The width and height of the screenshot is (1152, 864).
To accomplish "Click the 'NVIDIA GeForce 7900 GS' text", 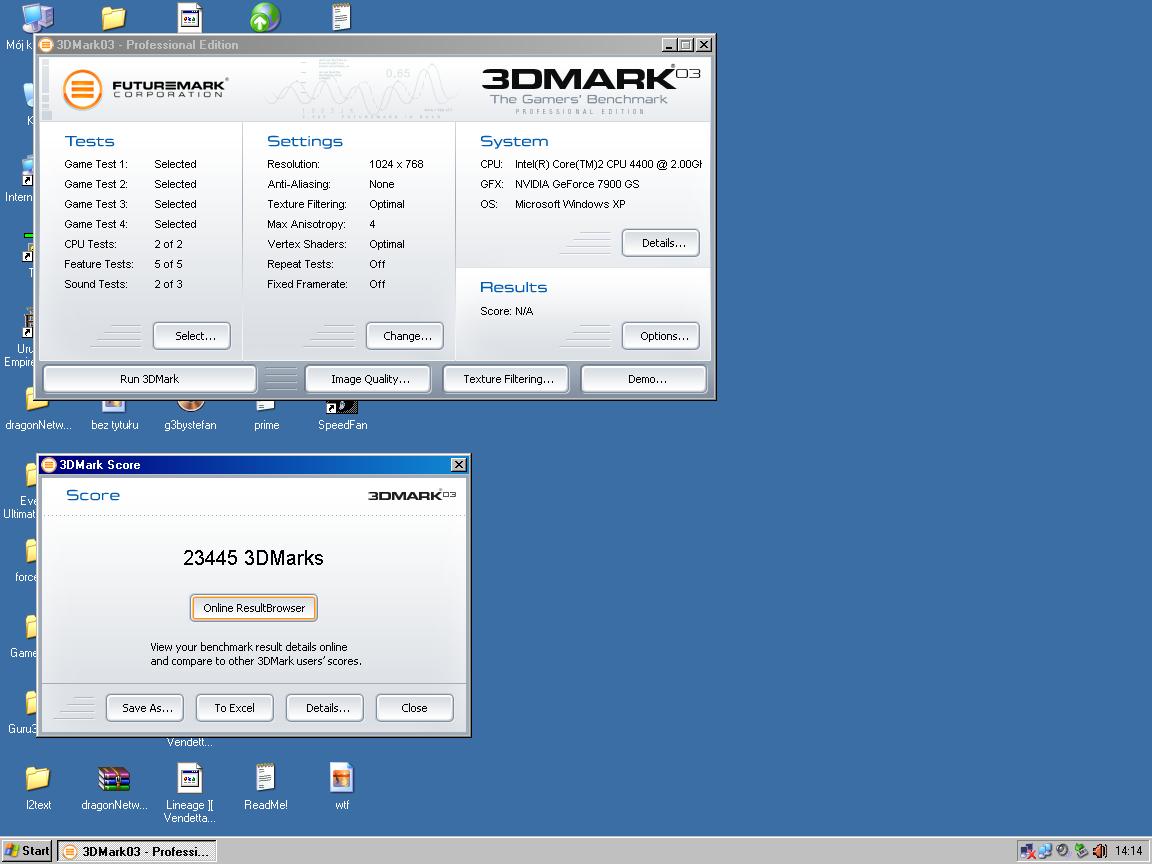I will (x=577, y=184).
